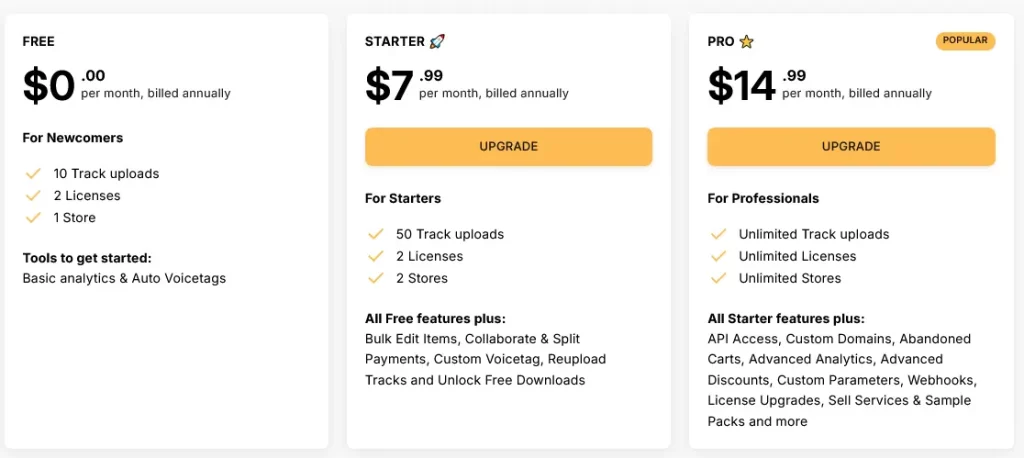Click checkmark beside Unlimited Licenses
This screenshot has width=1024, height=458.
coord(718,256)
